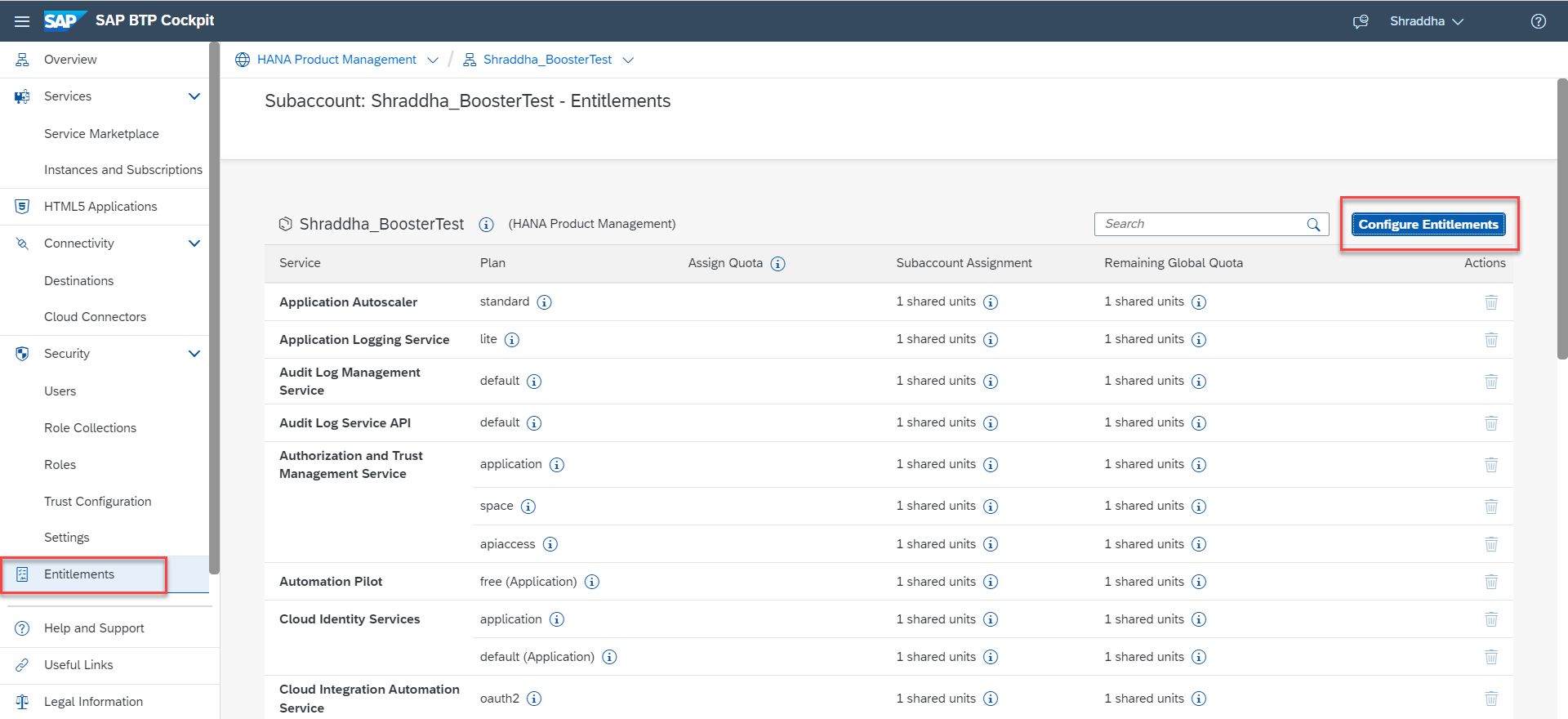The image size is (1568, 719).
Task: Collapse the Security navigation section
Action: (x=194, y=354)
